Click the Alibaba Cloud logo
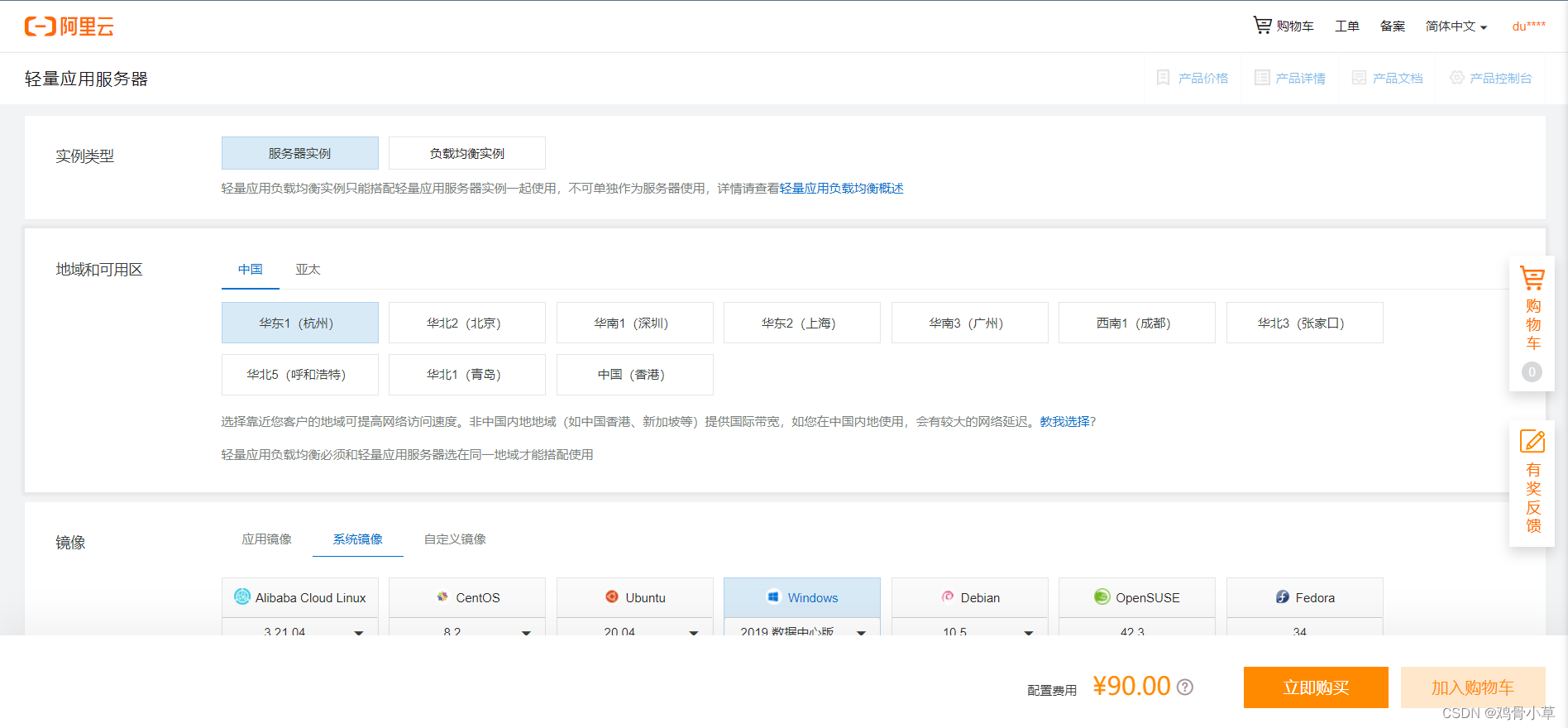 pyautogui.click(x=69, y=26)
